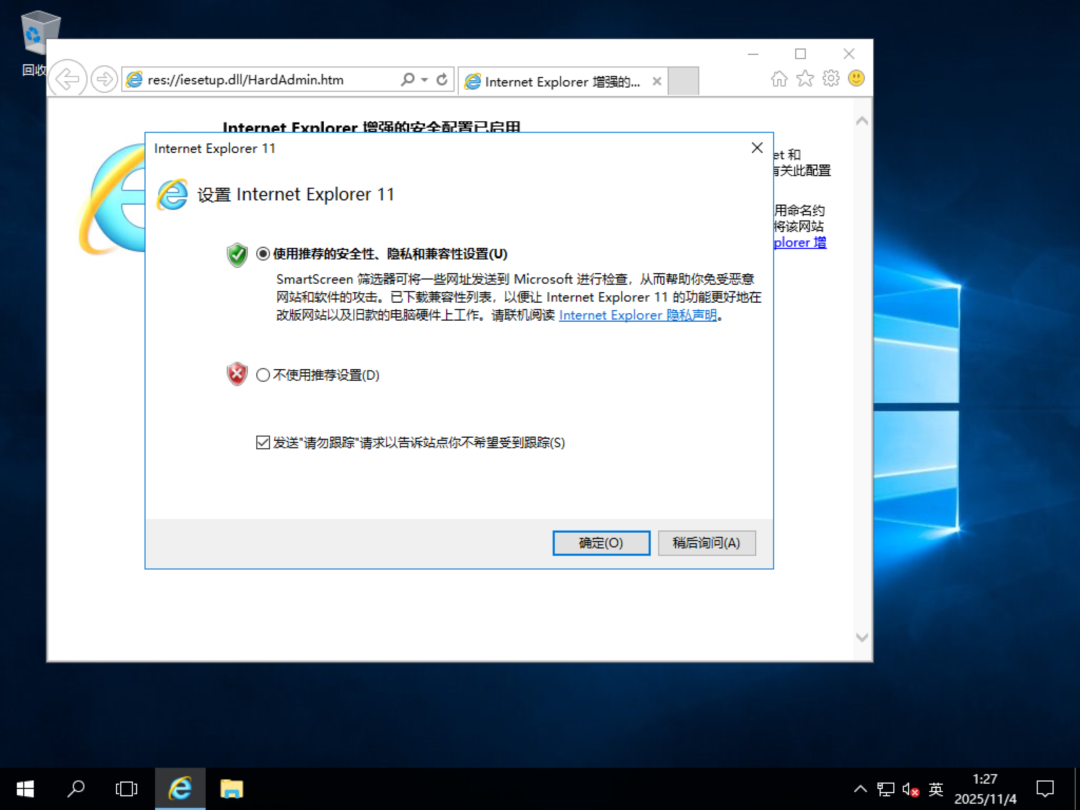This screenshot has width=1080, height=810.
Task: Click the scroll up arrow on the page
Action: tap(862, 121)
